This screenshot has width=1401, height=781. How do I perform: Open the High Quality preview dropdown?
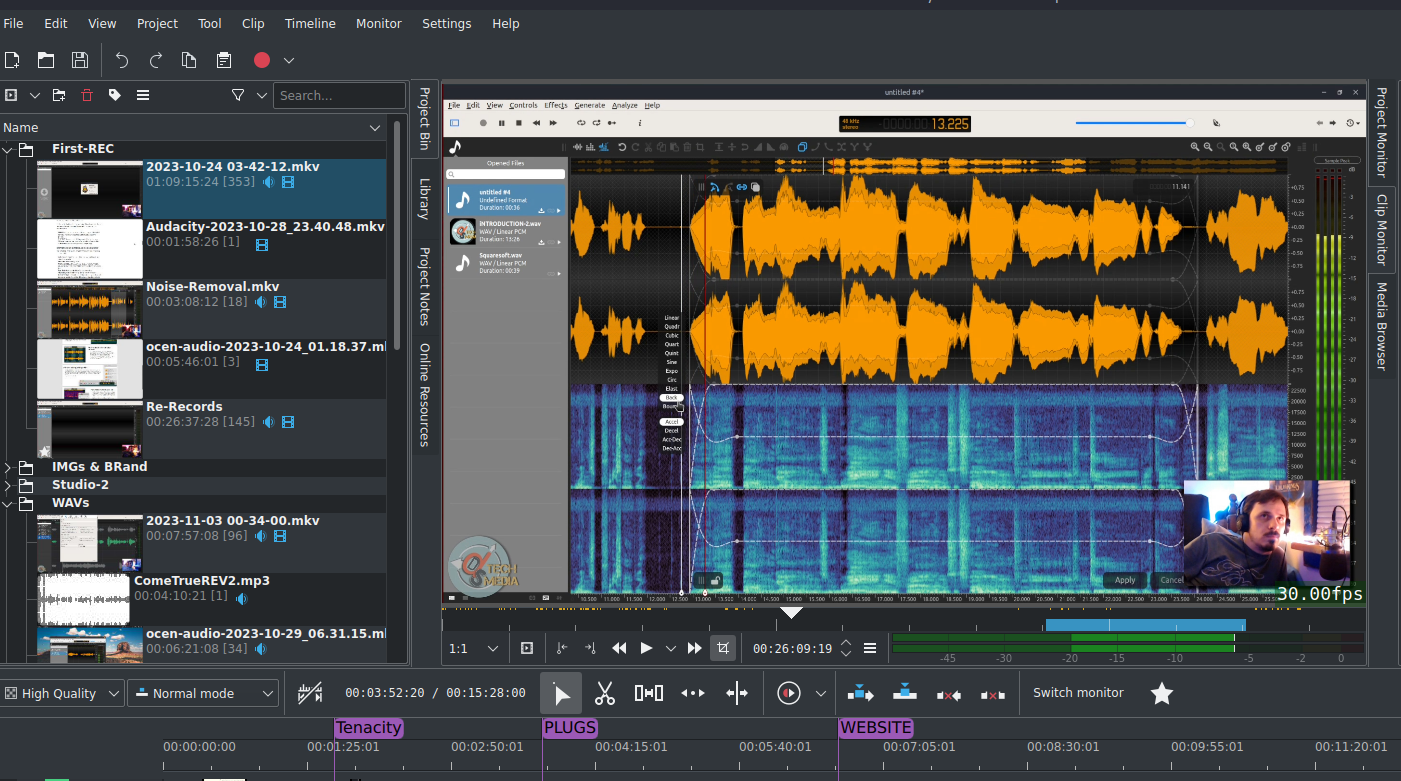tap(62, 693)
